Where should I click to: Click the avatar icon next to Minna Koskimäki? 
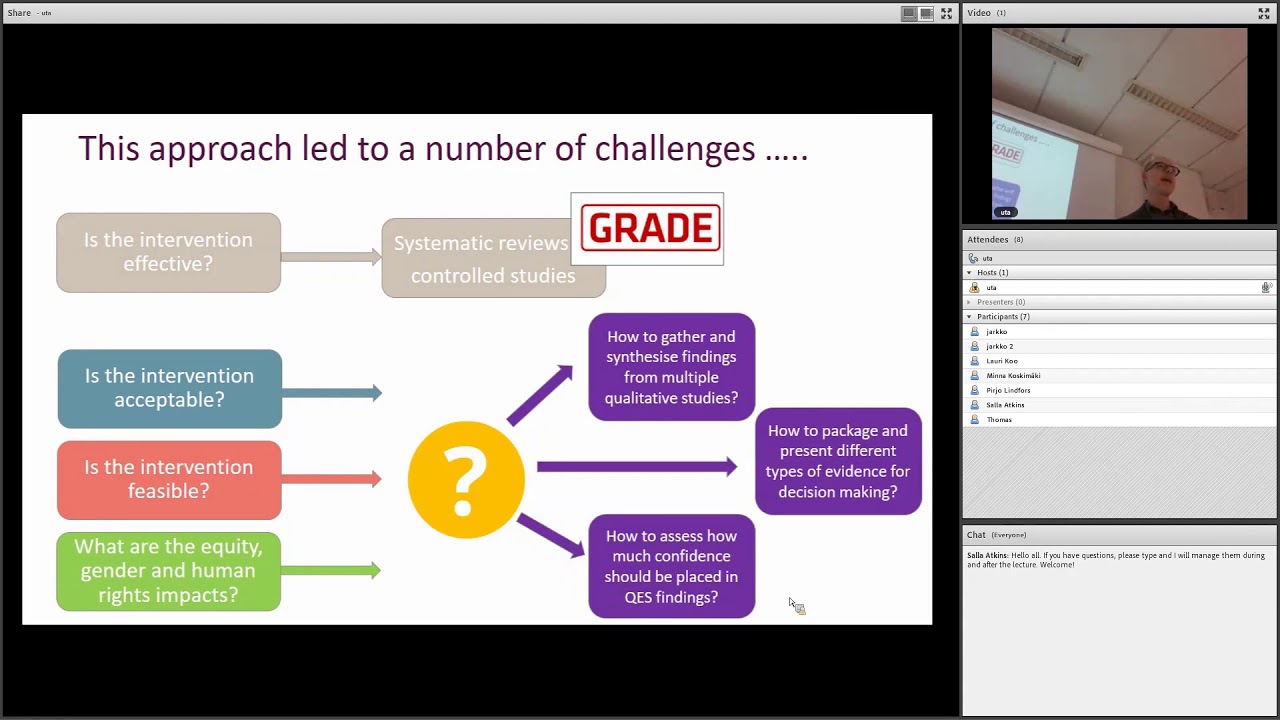pos(975,376)
